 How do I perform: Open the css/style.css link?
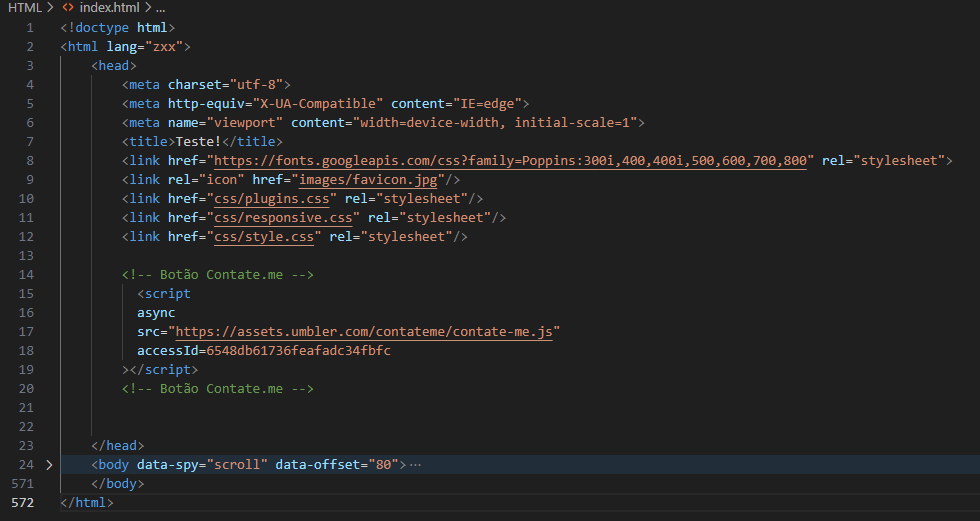coord(264,237)
